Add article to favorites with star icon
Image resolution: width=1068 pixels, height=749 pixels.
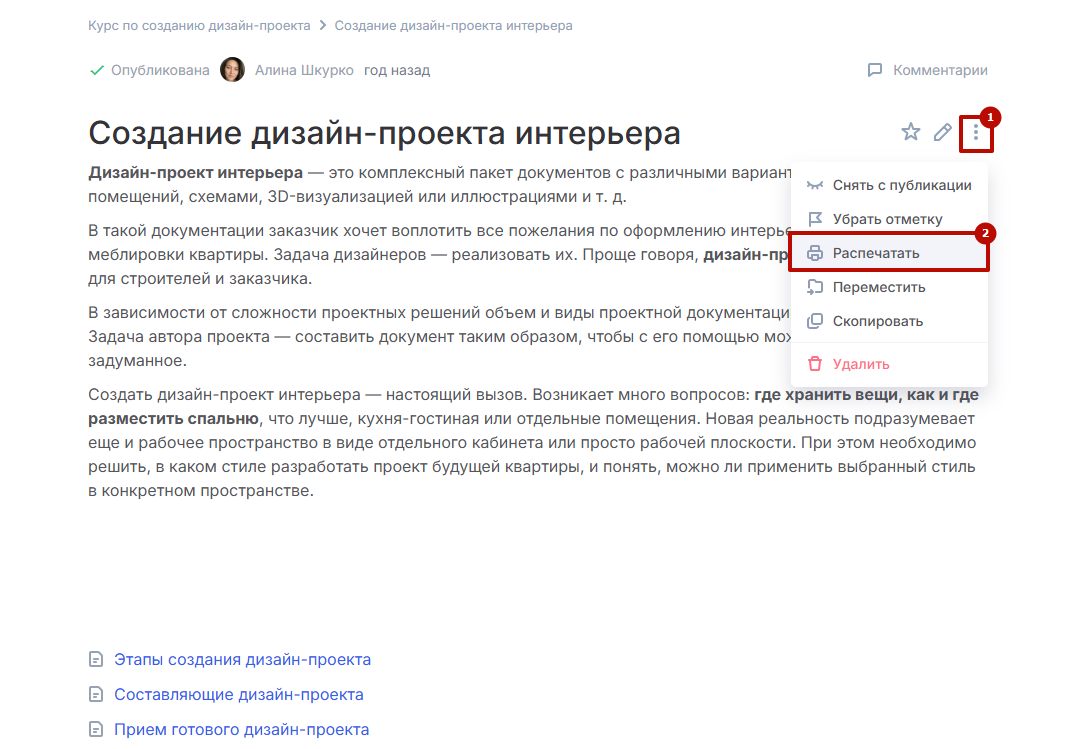(x=910, y=131)
